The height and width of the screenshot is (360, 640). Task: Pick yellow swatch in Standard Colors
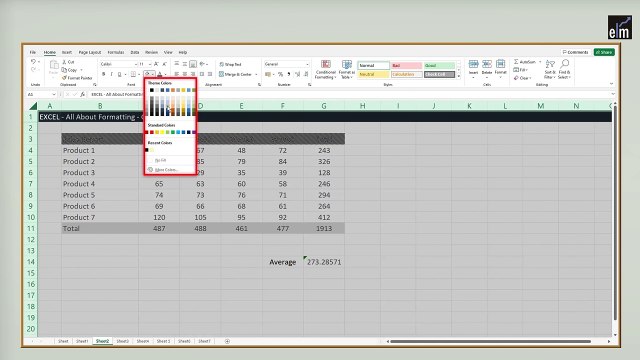[162, 132]
